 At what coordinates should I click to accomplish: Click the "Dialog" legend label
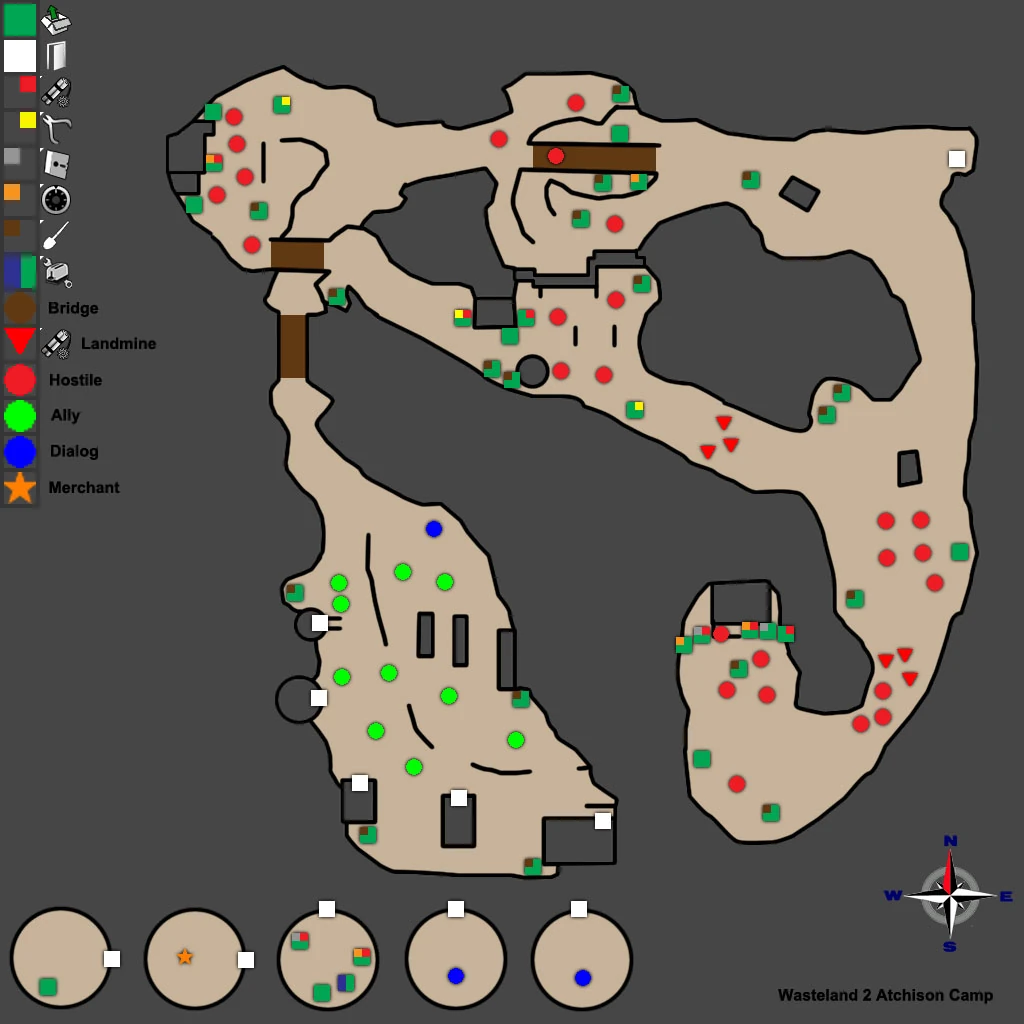(74, 451)
